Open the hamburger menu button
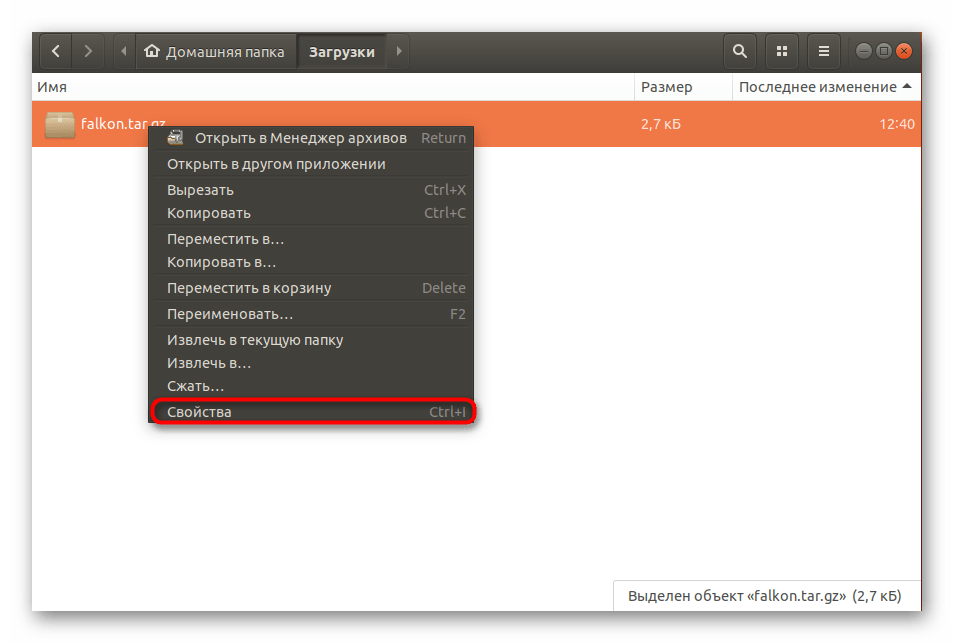 point(824,51)
